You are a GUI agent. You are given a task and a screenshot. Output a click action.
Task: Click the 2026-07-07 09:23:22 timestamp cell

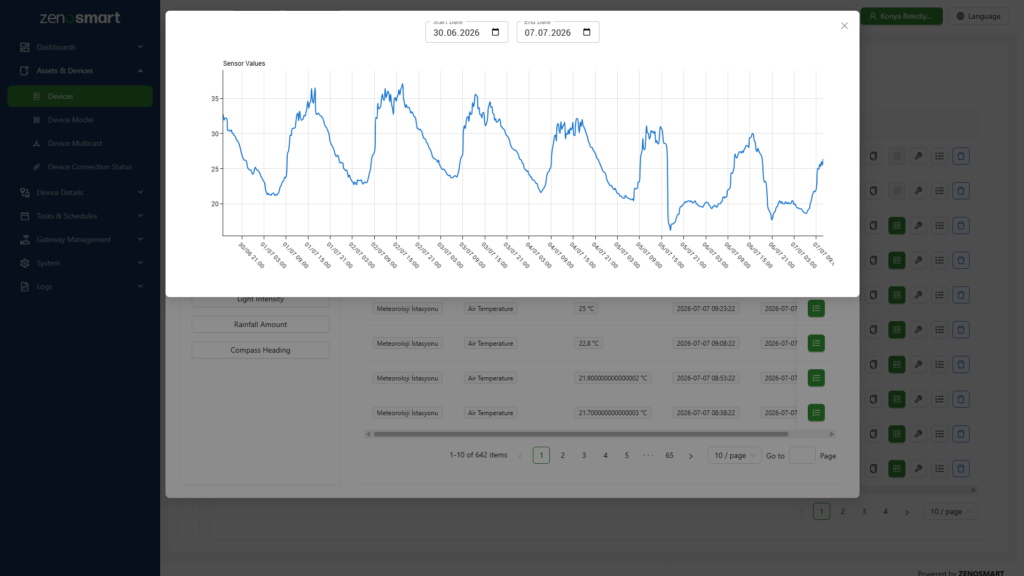pyautogui.click(x=705, y=308)
